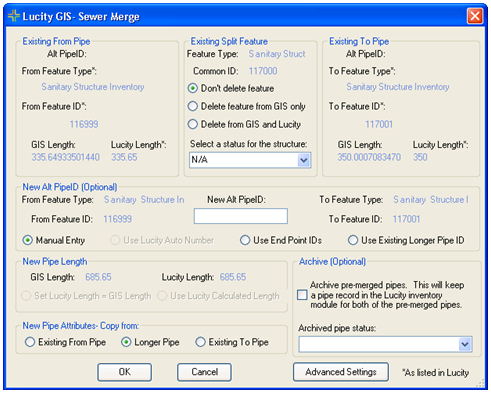This screenshot has height=394, width=491.
Task: Click the Lucity GIS title bar icon
Action: coord(14,16)
